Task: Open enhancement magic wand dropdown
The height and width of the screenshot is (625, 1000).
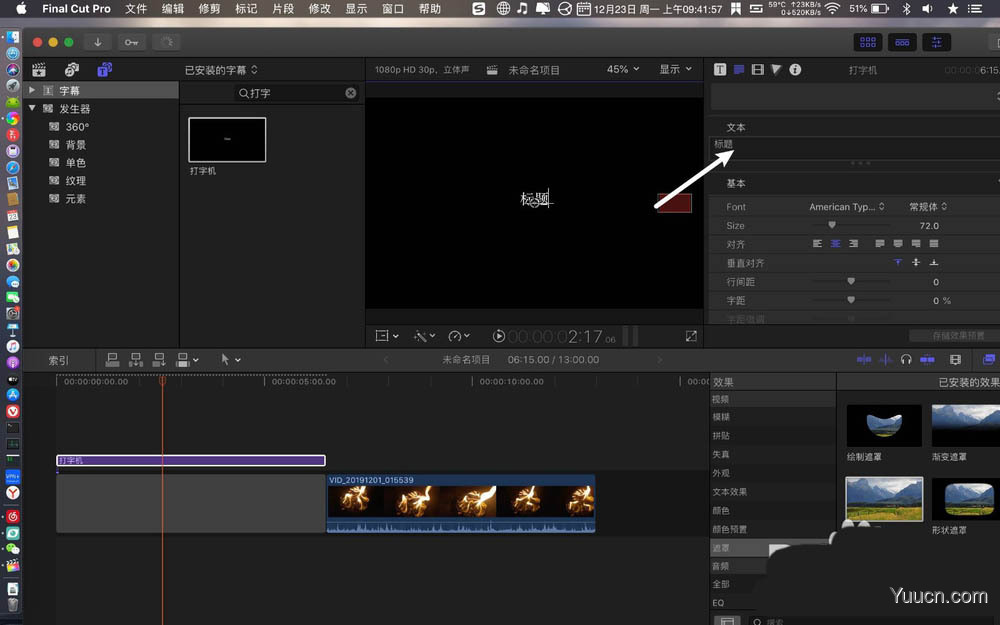Action: coord(424,335)
